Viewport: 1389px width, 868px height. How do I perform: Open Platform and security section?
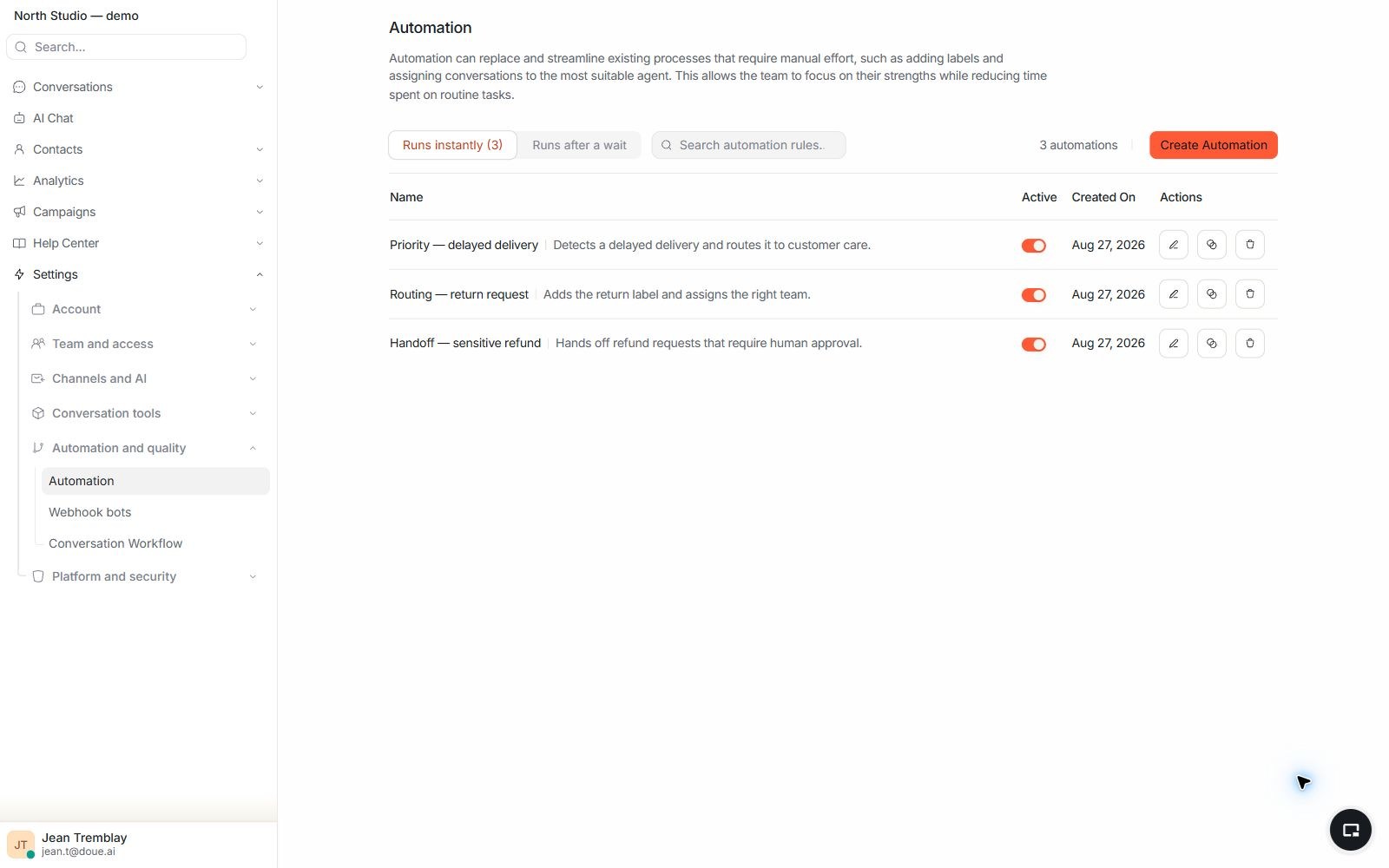145,576
